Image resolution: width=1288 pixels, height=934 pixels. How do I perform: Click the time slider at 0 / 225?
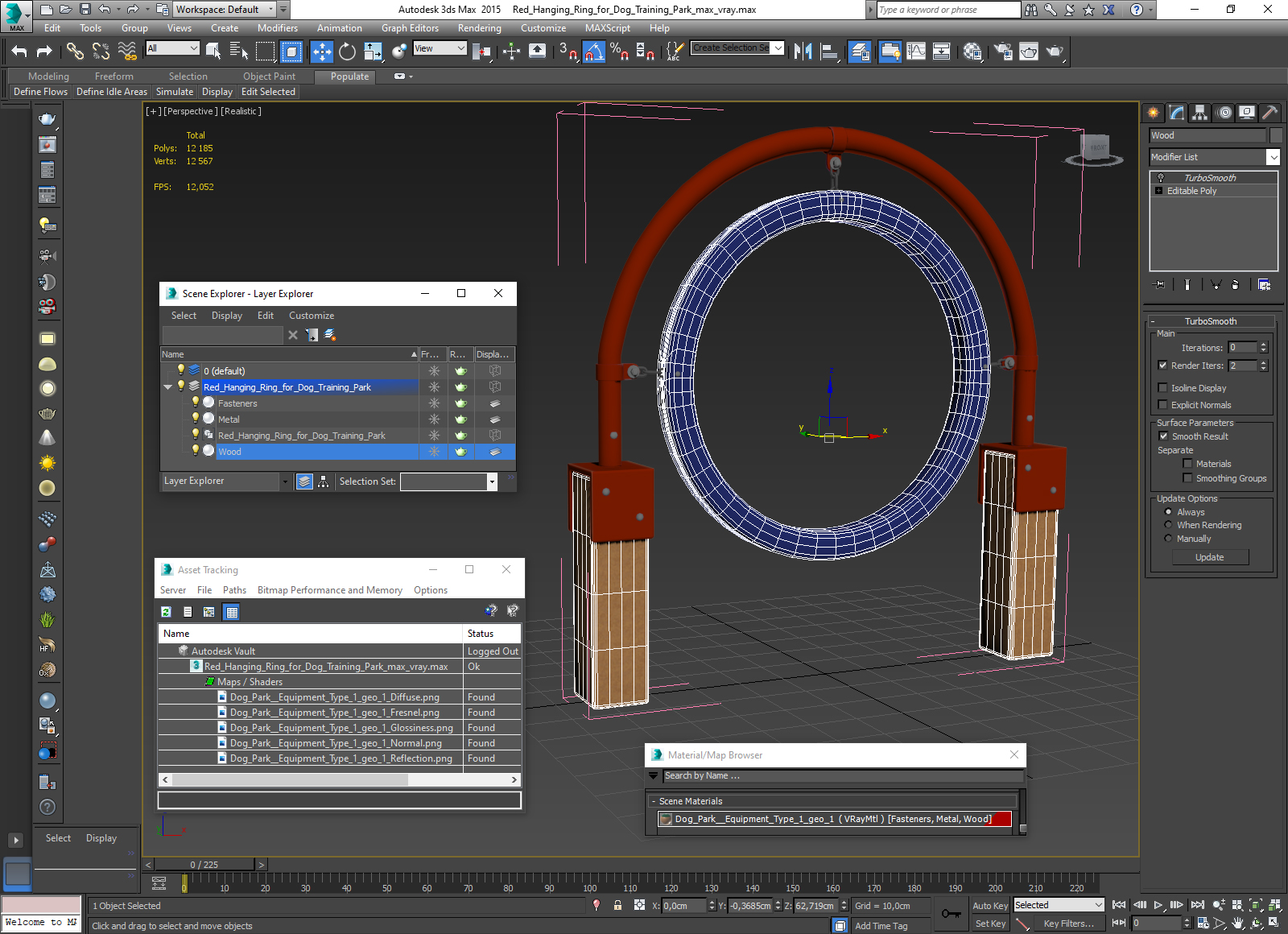coord(204,865)
